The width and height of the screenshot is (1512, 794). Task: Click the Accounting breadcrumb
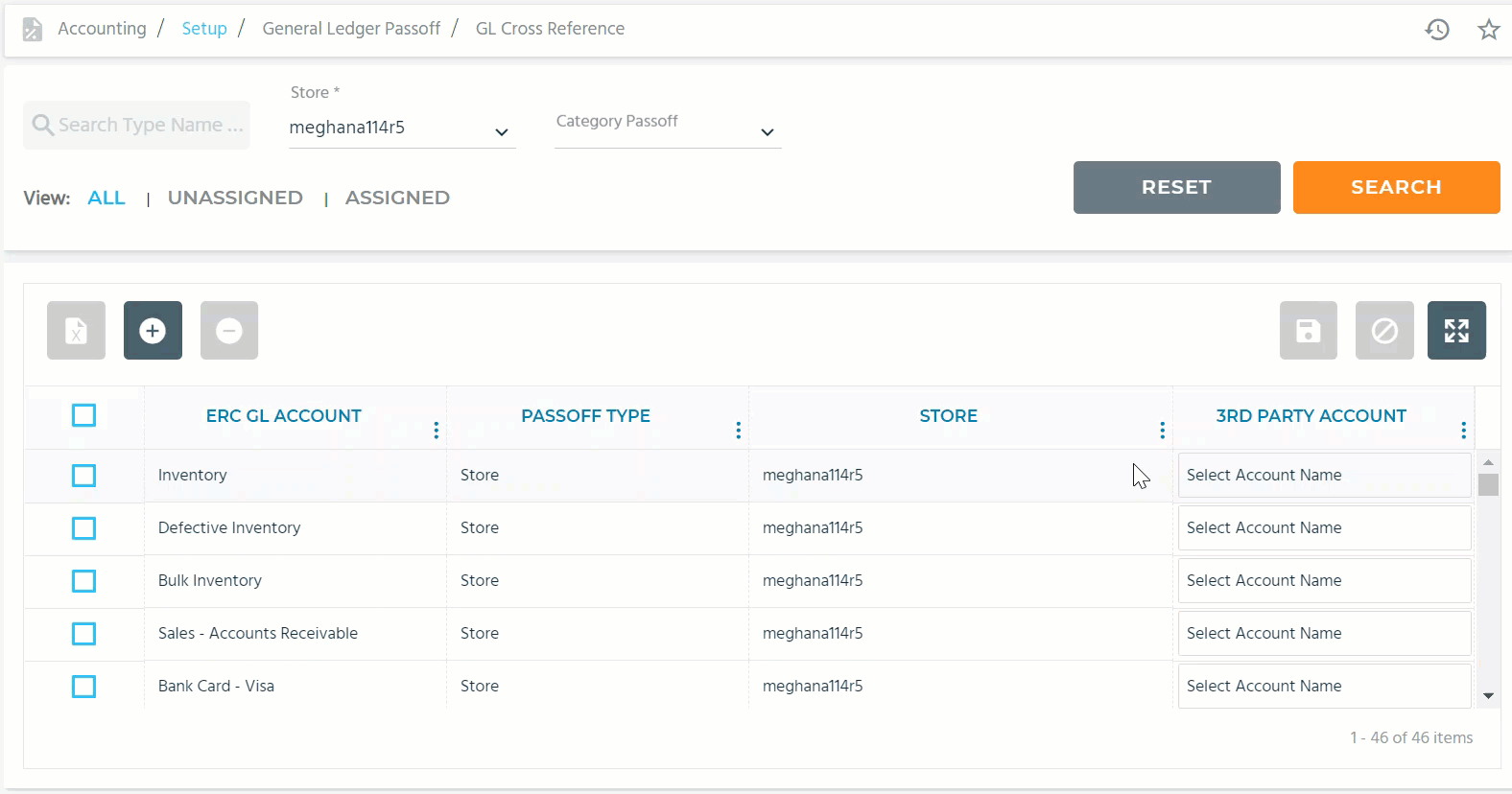coord(102,29)
